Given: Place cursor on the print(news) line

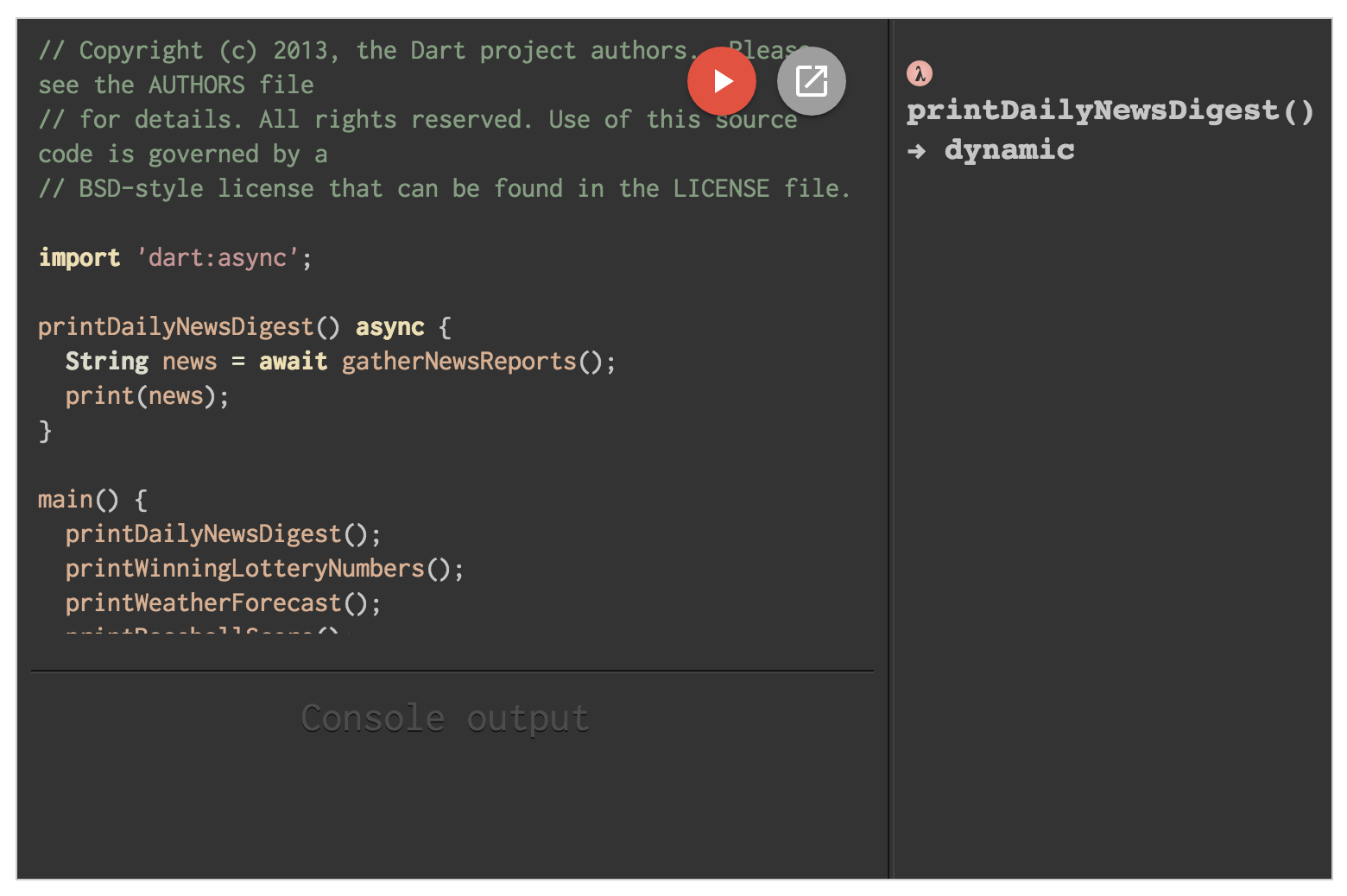Looking at the screenshot, I should point(145,395).
